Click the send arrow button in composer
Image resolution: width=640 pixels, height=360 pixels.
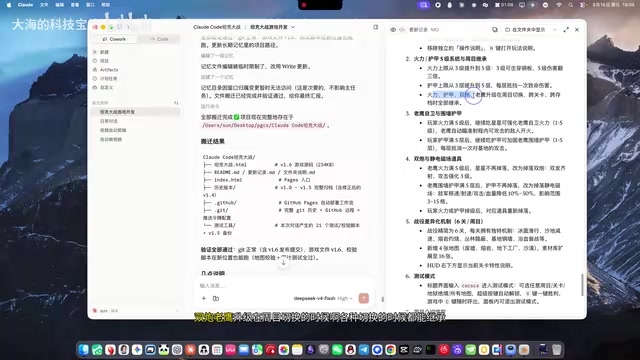pyautogui.click(x=363, y=298)
